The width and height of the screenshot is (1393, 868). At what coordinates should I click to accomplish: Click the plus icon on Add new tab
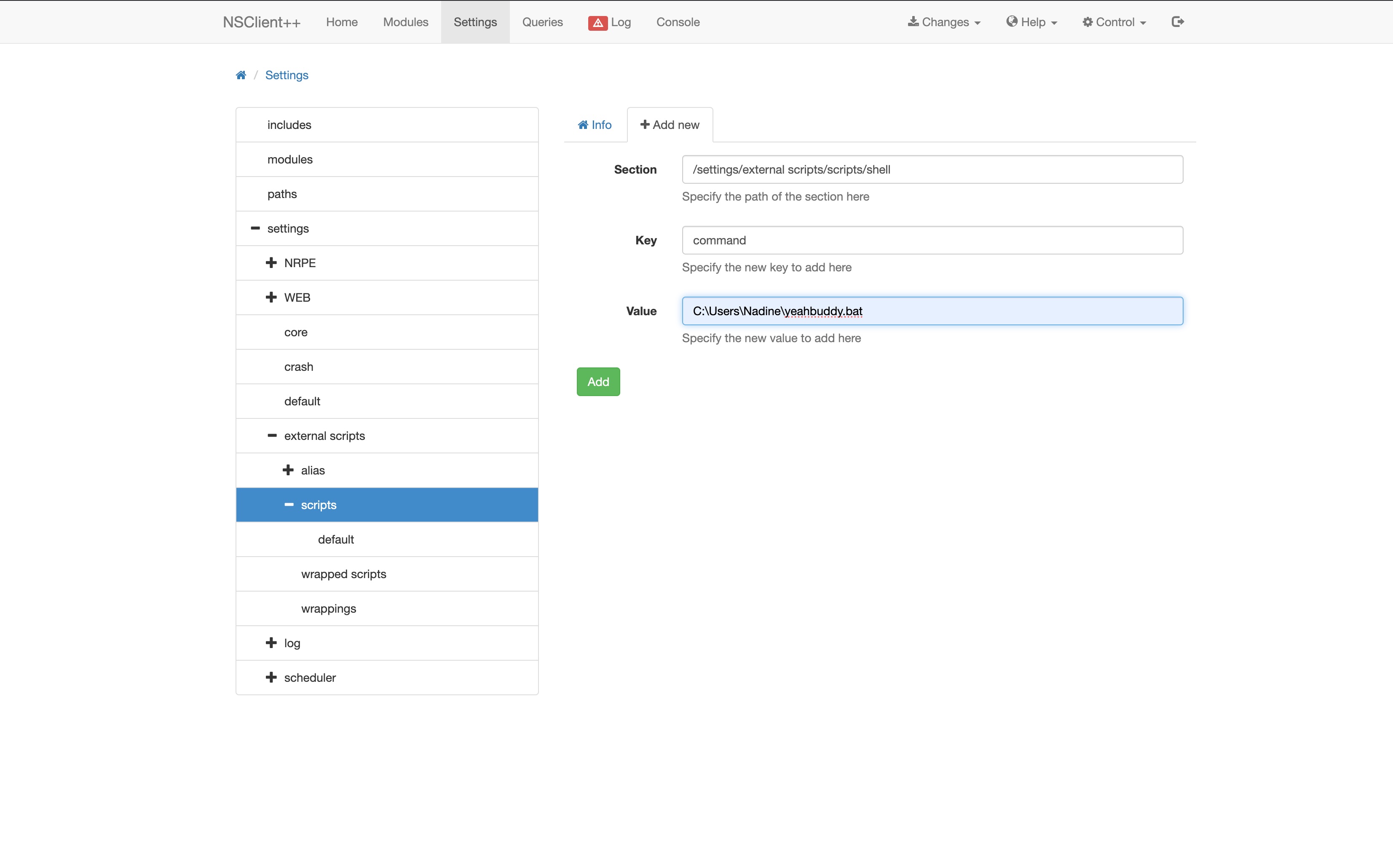click(x=645, y=125)
